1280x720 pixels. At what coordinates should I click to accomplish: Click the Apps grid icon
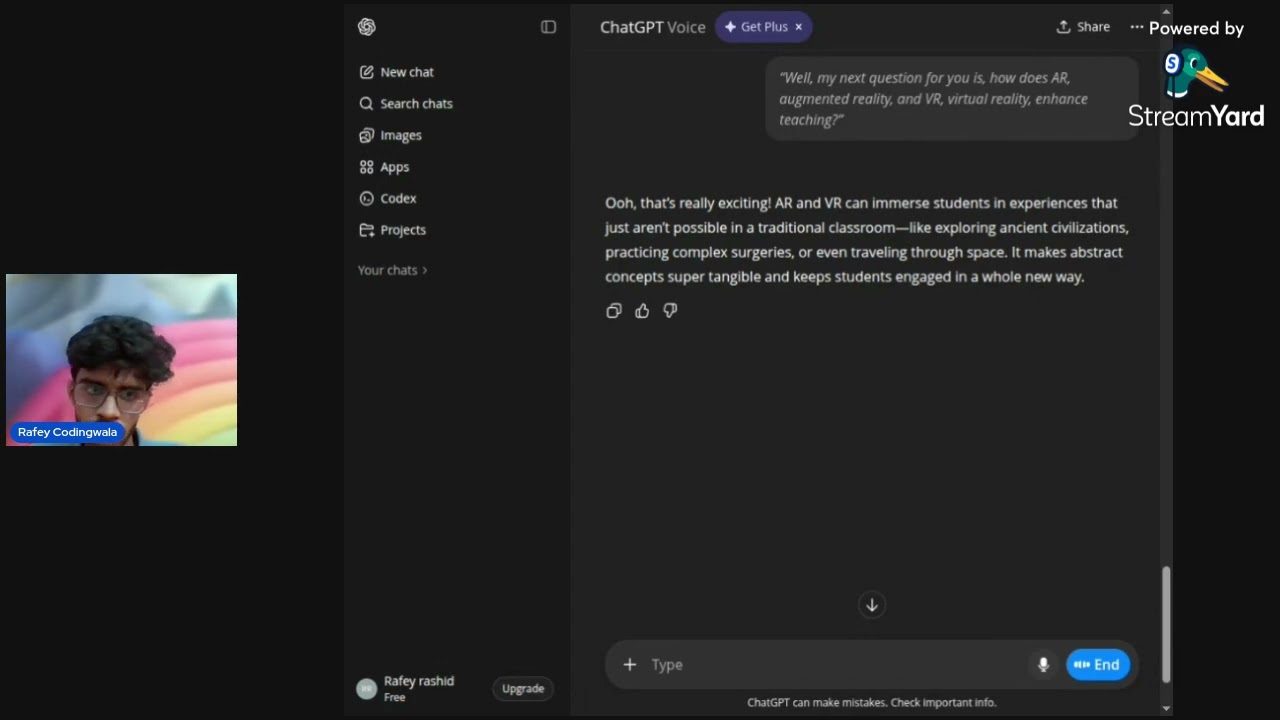click(x=367, y=167)
